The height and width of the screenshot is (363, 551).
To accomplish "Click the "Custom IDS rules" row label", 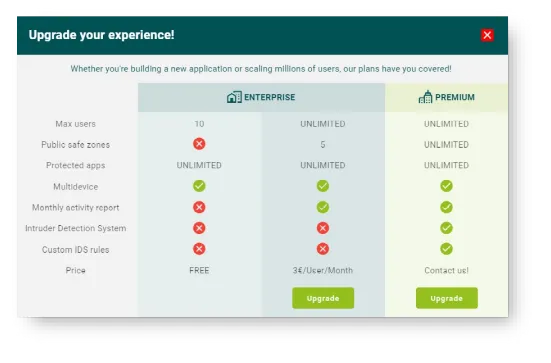I will click(76, 249).
